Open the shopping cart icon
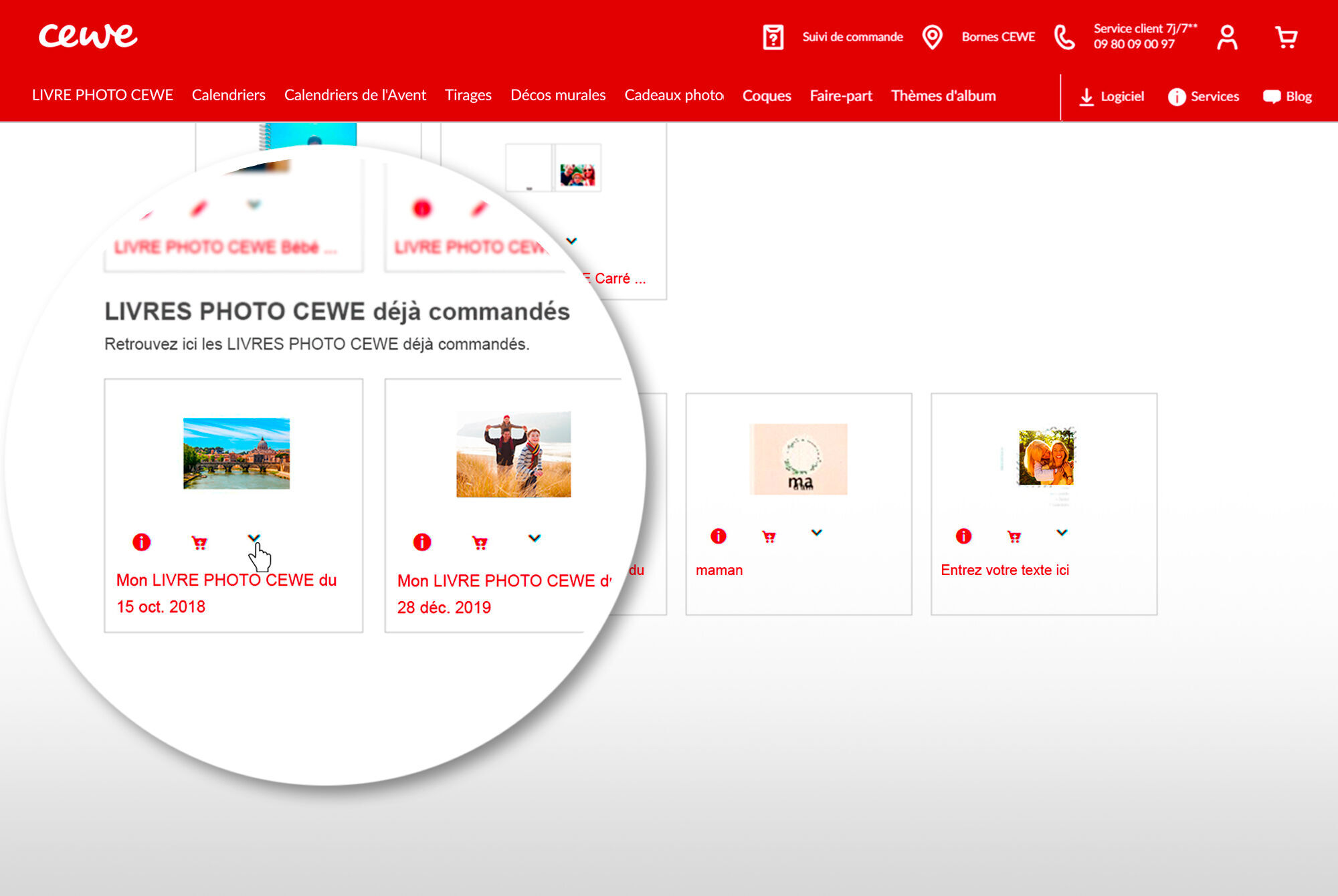The width and height of the screenshot is (1338, 896). tap(1286, 38)
